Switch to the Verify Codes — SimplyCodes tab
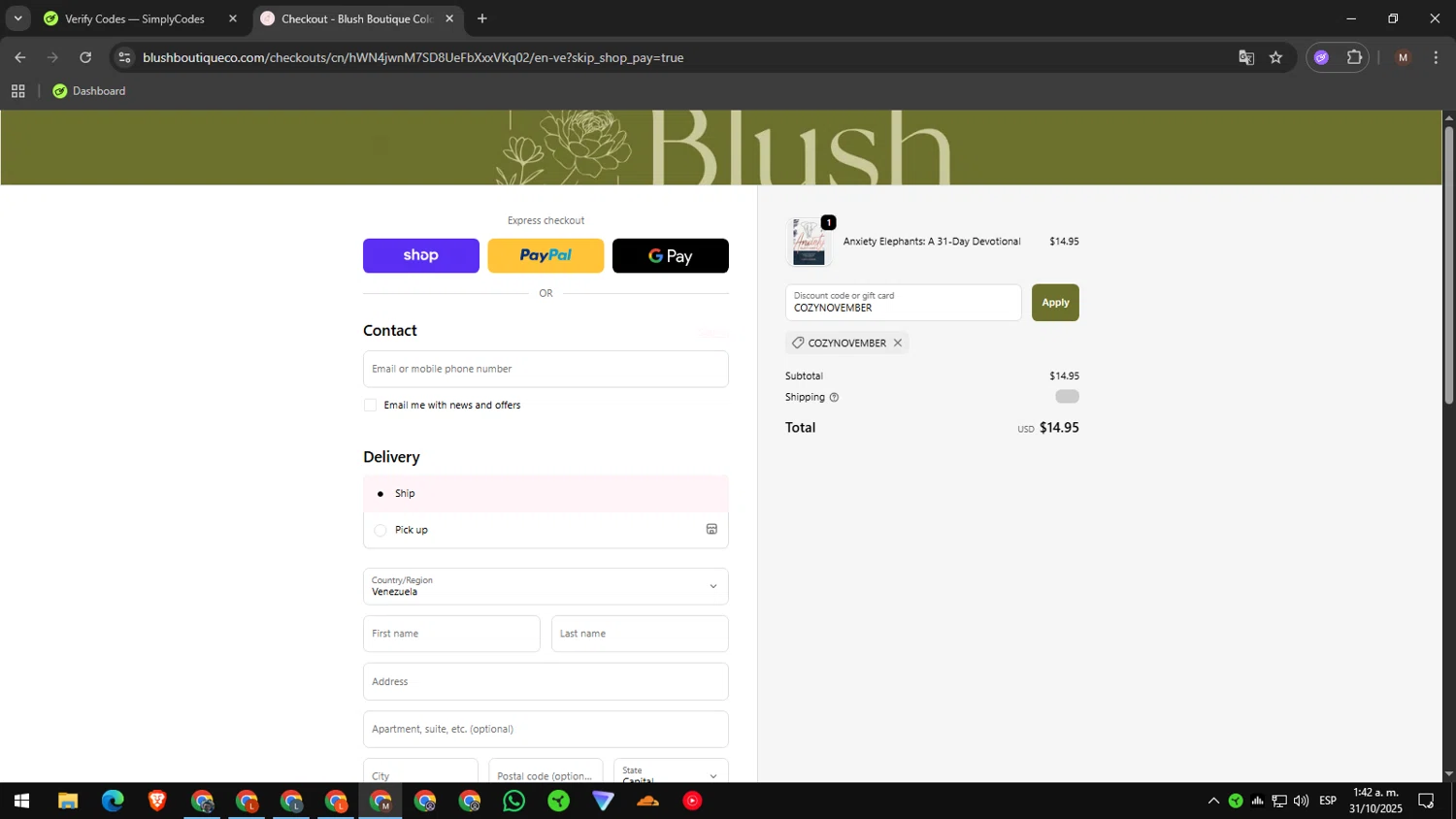The height and width of the screenshot is (819, 1456). coord(134,18)
